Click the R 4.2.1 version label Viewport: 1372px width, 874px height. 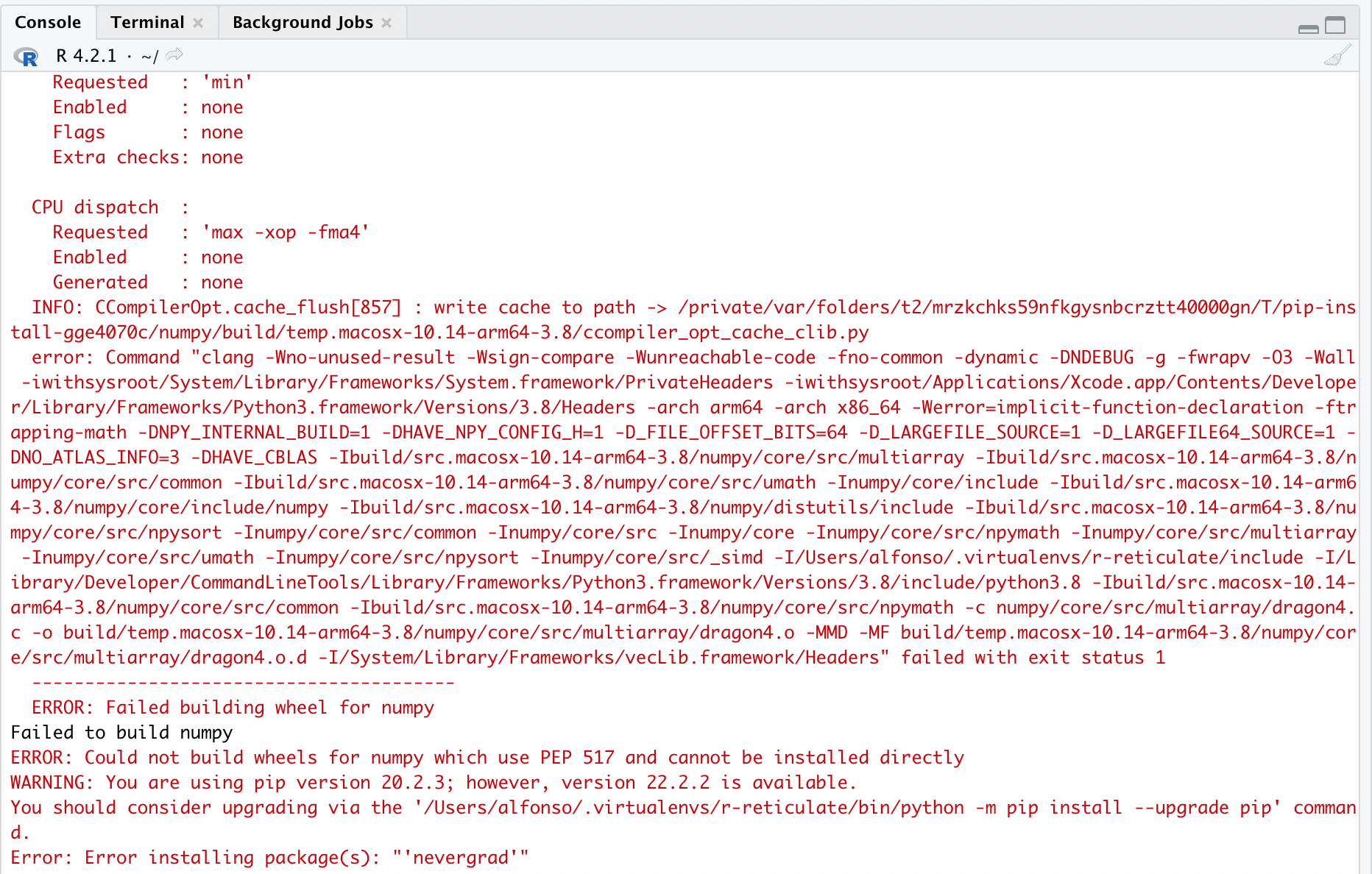(x=87, y=55)
